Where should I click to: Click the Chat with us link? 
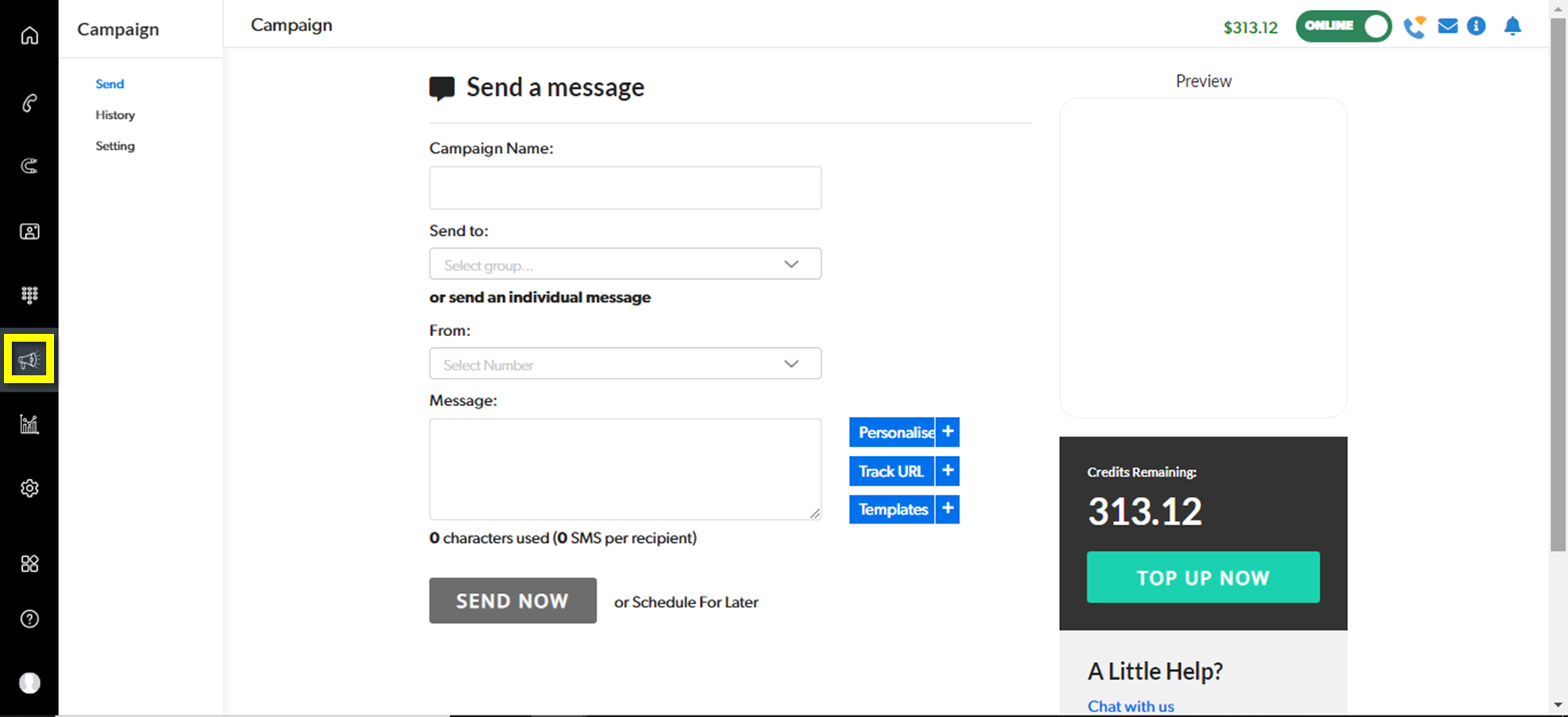click(x=1131, y=706)
